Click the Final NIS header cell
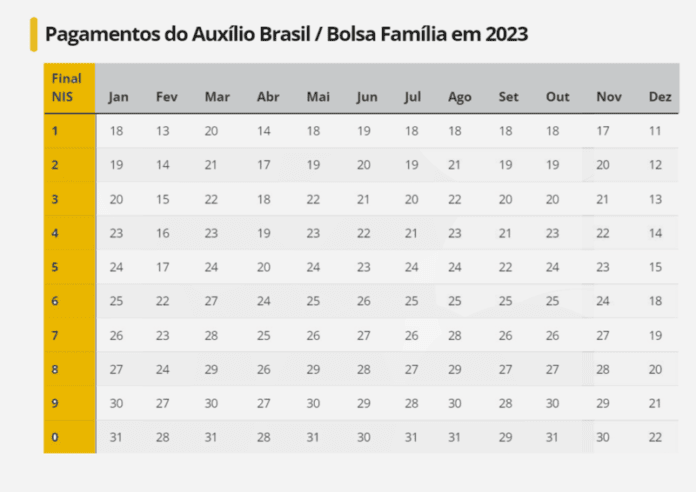696x492 pixels. pyautogui.click(x=68, y=87)
